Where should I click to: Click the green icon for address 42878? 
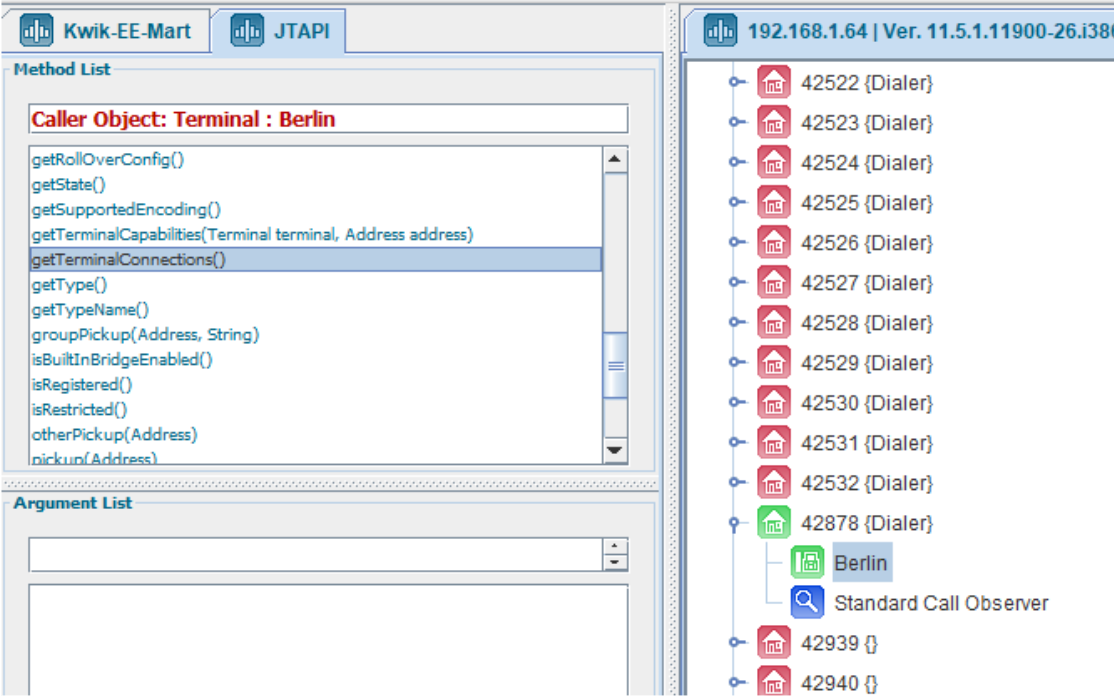coord(773,523)
